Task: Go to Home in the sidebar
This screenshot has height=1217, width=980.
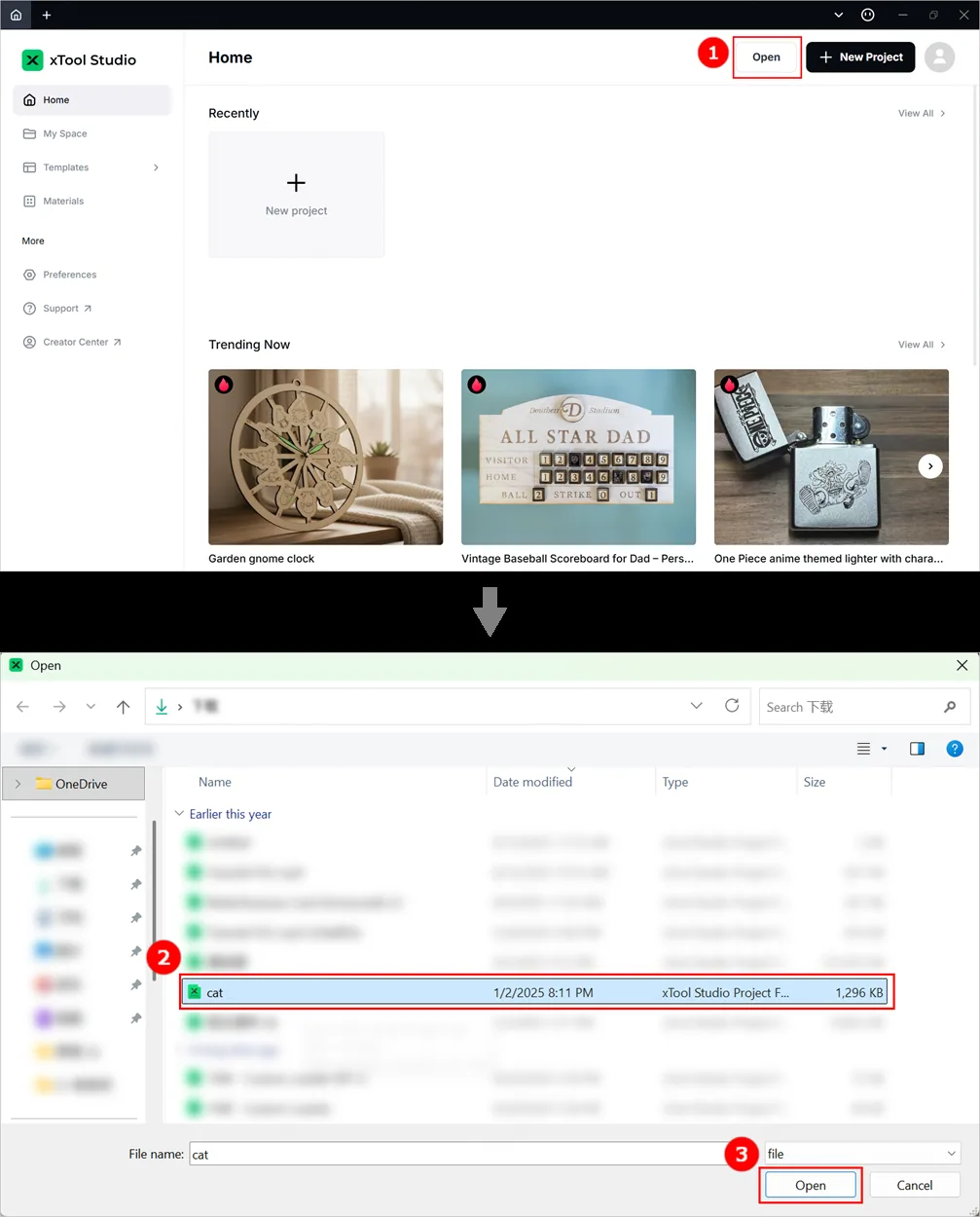Action: (91, 100)
